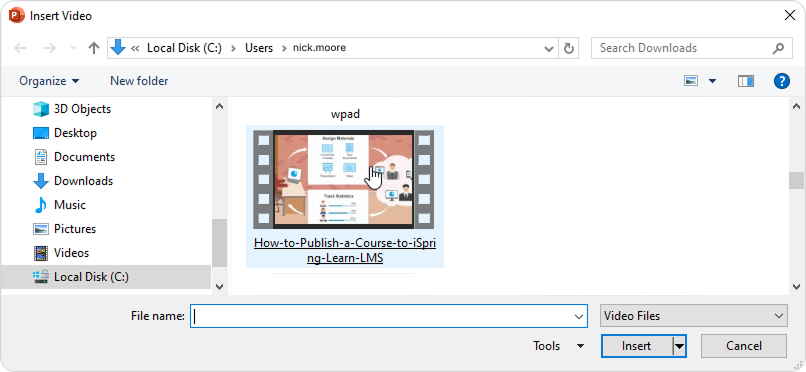This screenshot has width=806, height=372.
Task: Select Music in navigation pane
Action: [x=69, y=204]
